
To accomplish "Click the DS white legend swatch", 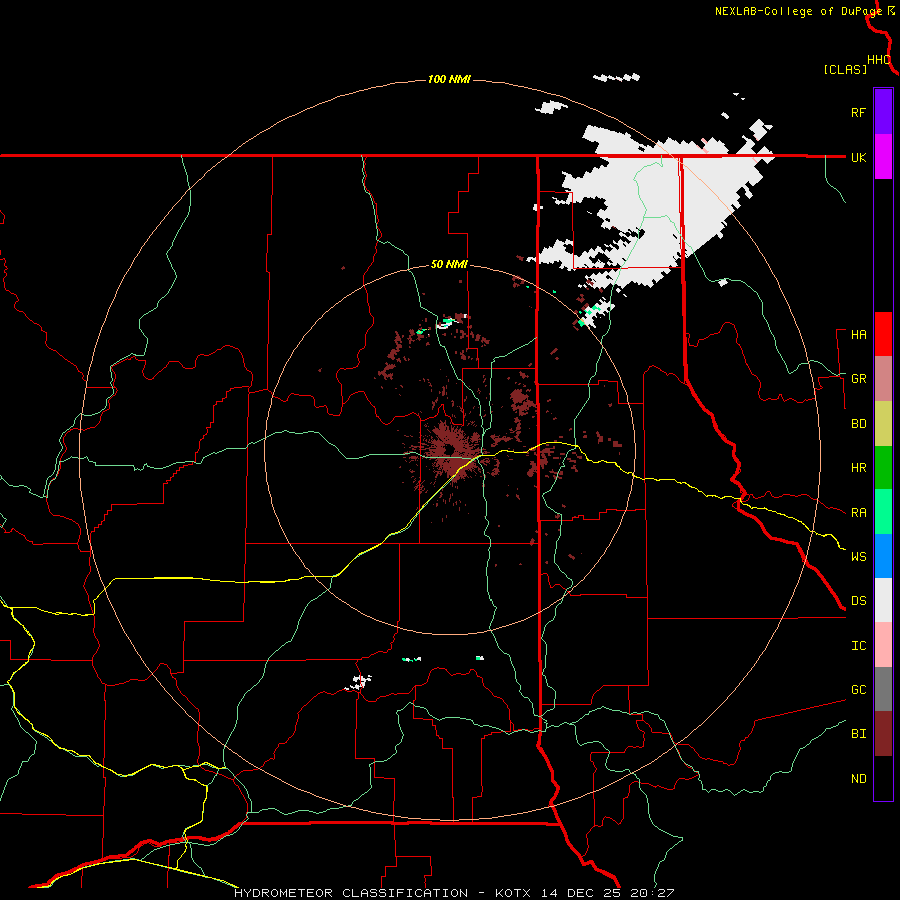I will click(x=883, y=600).
